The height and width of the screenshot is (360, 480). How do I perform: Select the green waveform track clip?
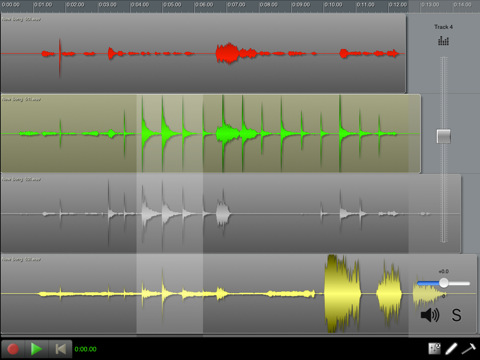211,133
